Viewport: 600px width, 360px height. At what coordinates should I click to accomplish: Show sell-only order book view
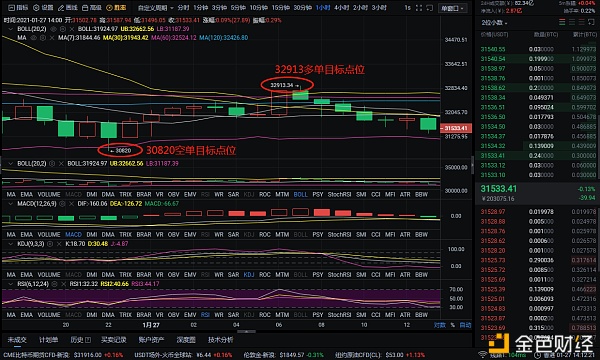click(582, 23)
